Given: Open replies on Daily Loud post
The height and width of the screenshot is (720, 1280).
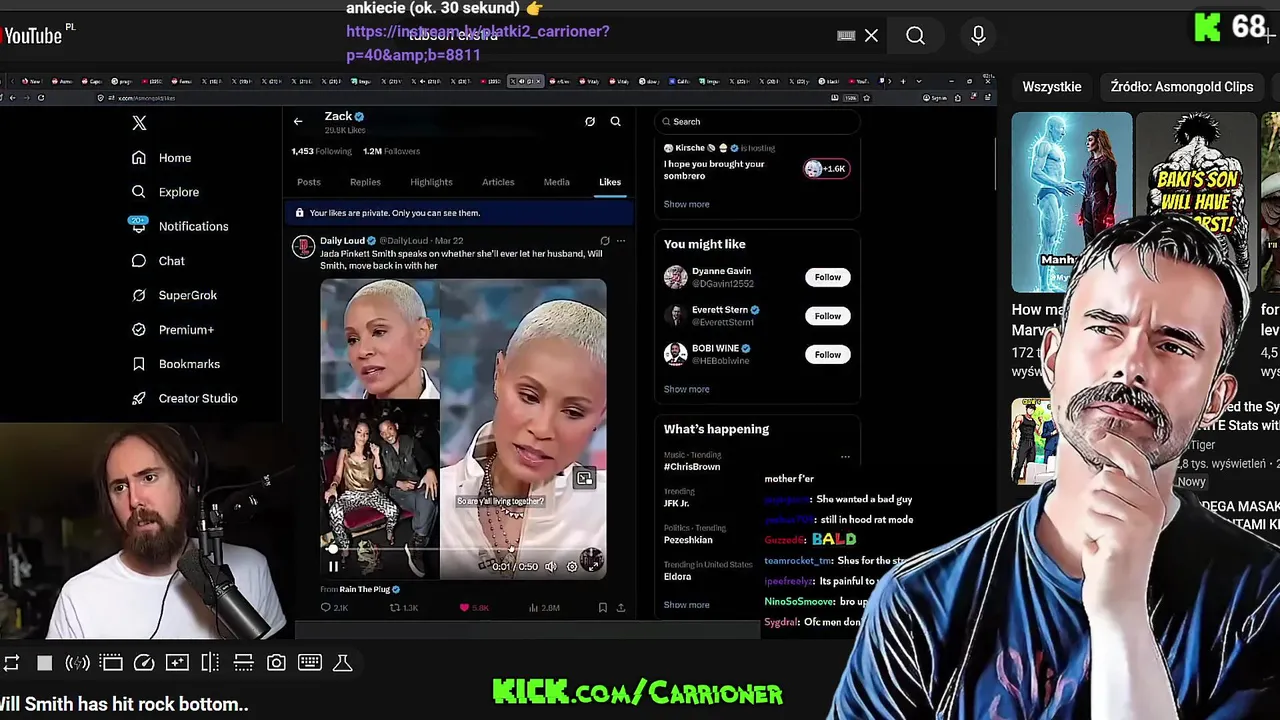Looking at the screenshot, I should point(333,608).
